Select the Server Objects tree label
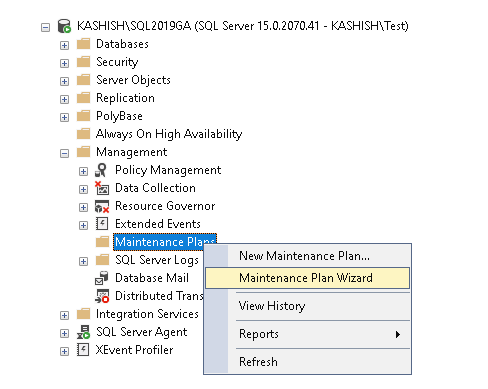Viewport: 488px width, 389px height. (x=133, y=80)
